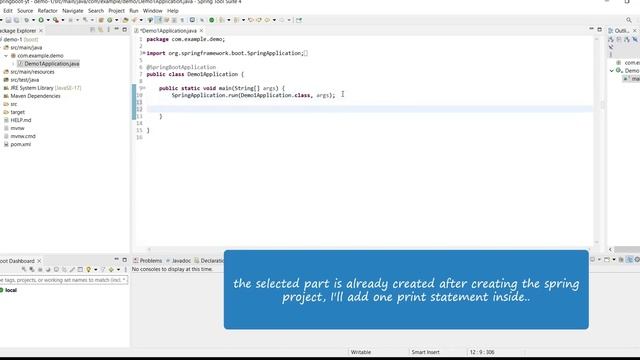This screenshot has width=640, height=360.
Task: Open the Refactor menu
Action: click(x=47, y=11)
